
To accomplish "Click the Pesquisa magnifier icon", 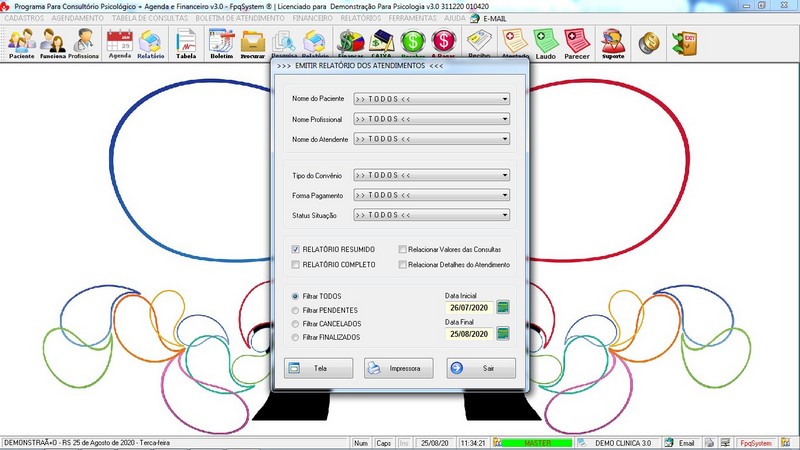I will click(284, 43).
